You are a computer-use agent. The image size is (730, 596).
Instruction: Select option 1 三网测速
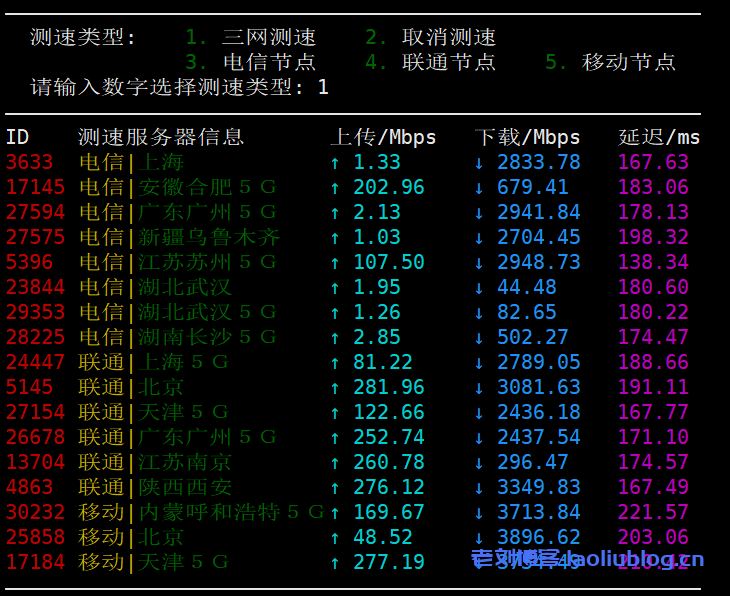pos(251,38)
